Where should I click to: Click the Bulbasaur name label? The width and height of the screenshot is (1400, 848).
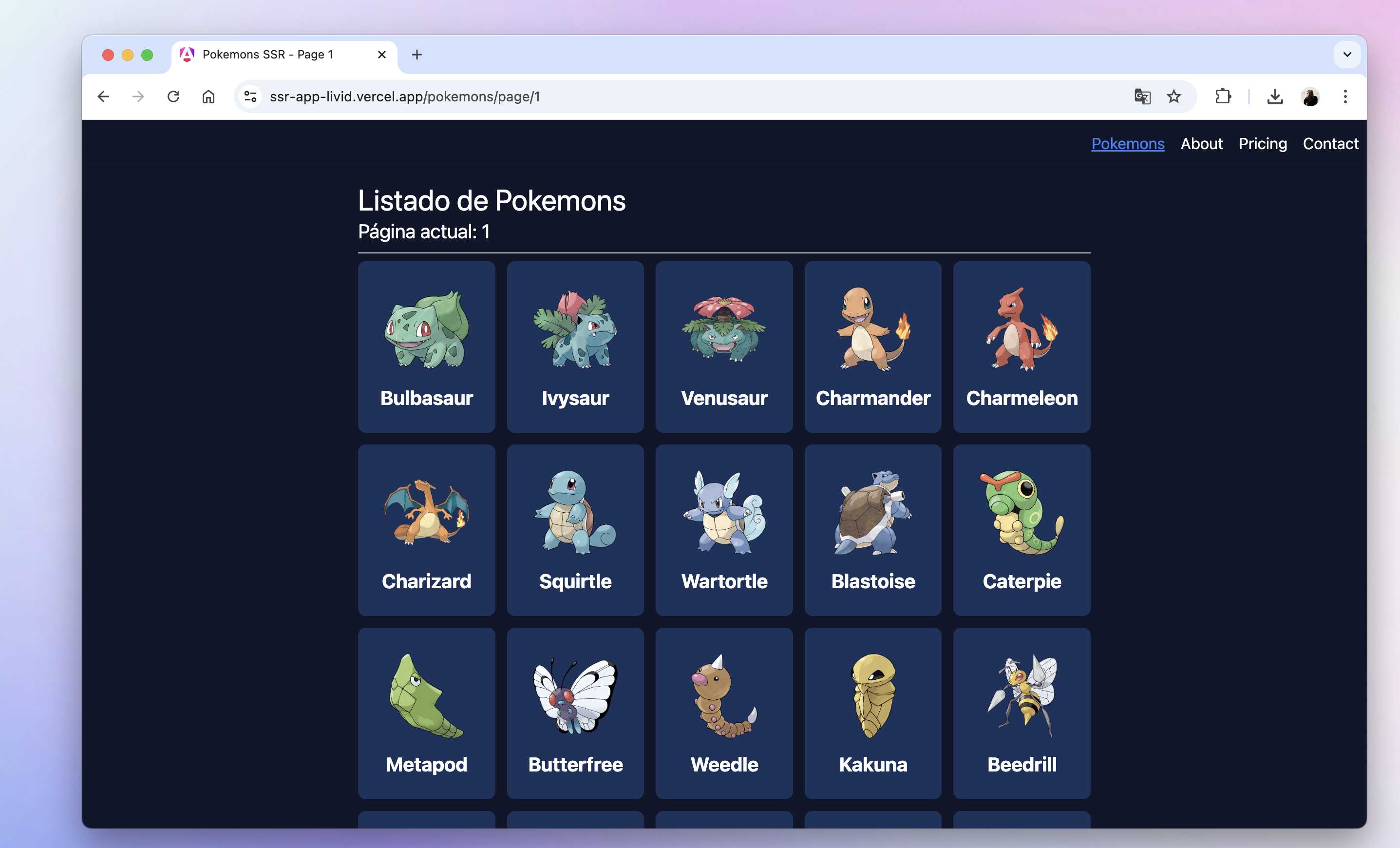coord(426,398)
